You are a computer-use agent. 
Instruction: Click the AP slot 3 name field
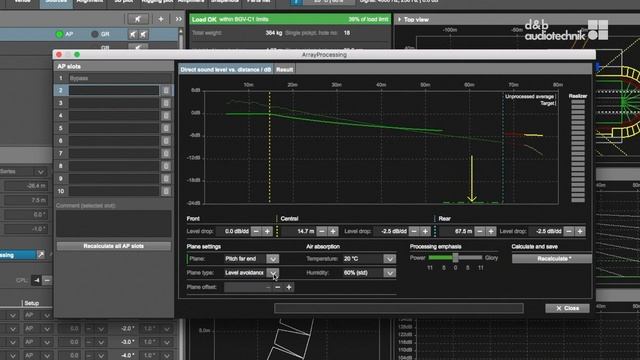tap(114, 103)
